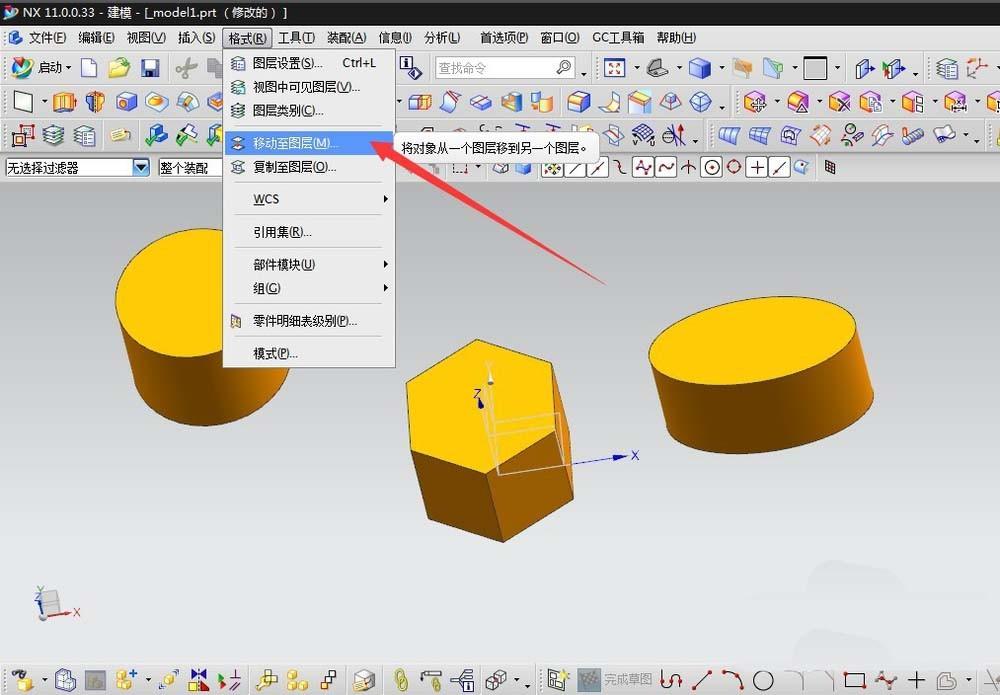Viewport: 1000px width, 695px height.
Task: Open the selection filter dropdown
Action: point(141,168)
